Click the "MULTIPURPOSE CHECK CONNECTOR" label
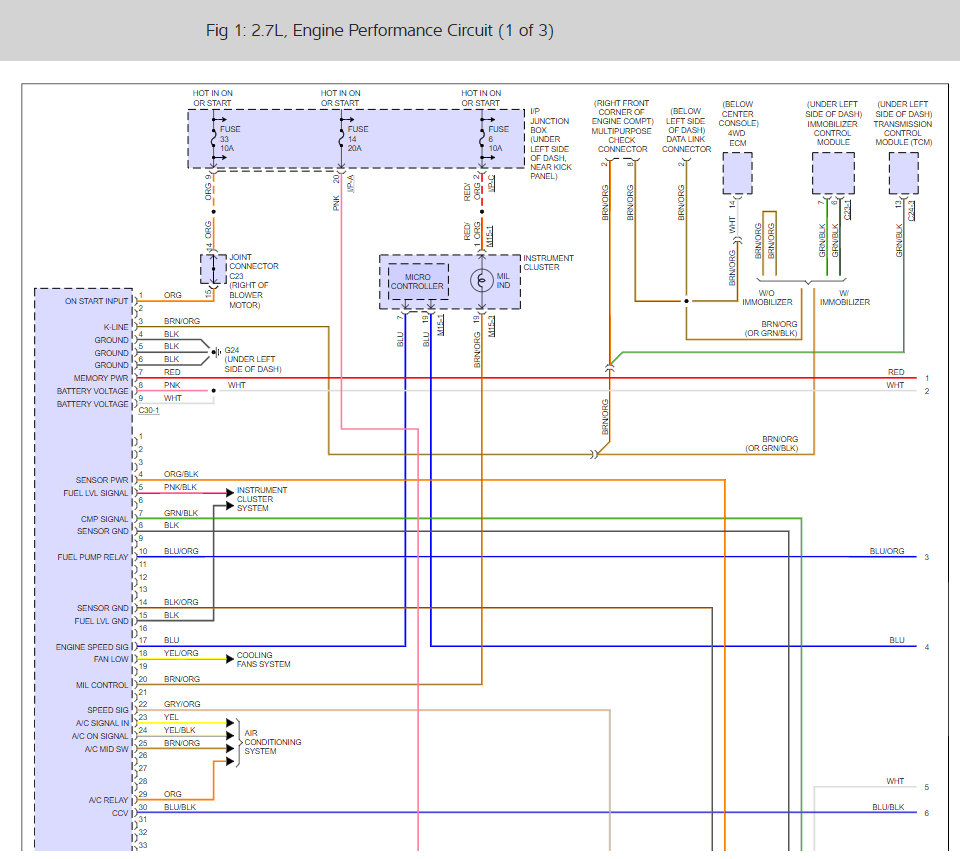This screenshot has height=859, width=960. (621, 140)
